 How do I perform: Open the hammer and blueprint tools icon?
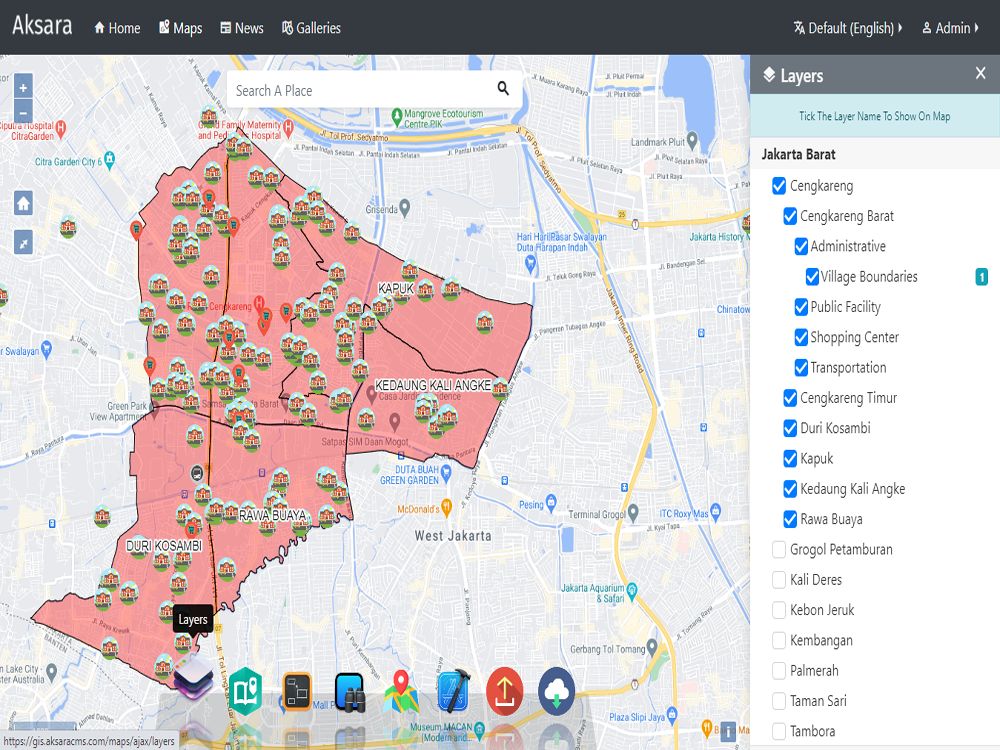[x=454, y=691]
